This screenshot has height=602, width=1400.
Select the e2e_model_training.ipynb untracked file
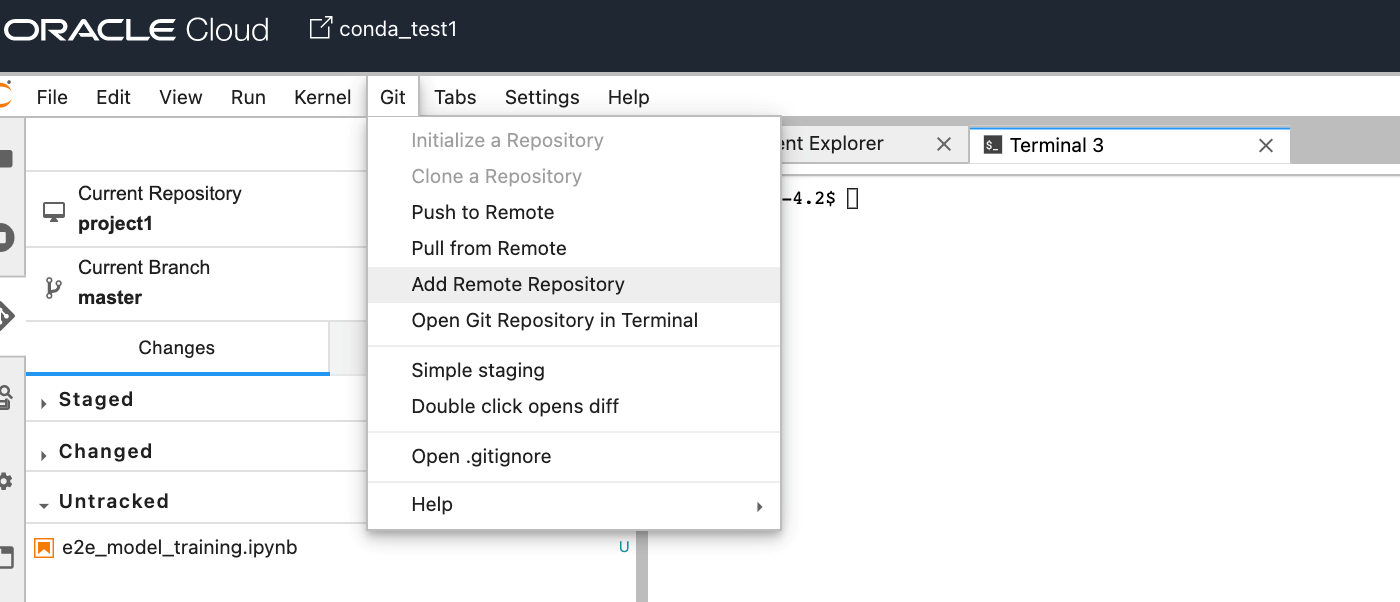pos(180,548)
